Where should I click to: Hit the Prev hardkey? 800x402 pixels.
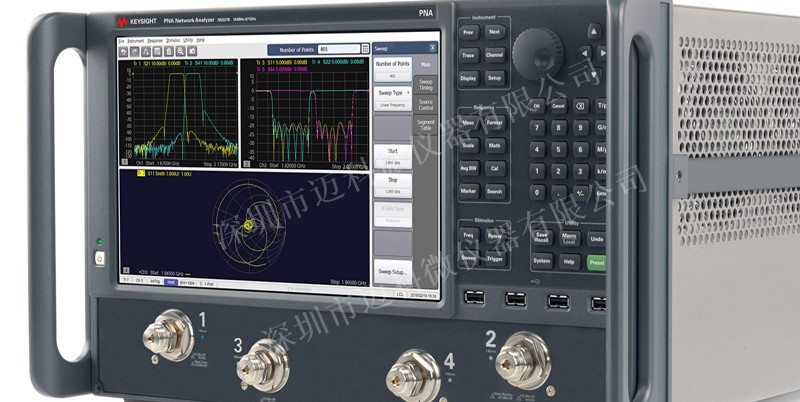click(x=468, y=32)
